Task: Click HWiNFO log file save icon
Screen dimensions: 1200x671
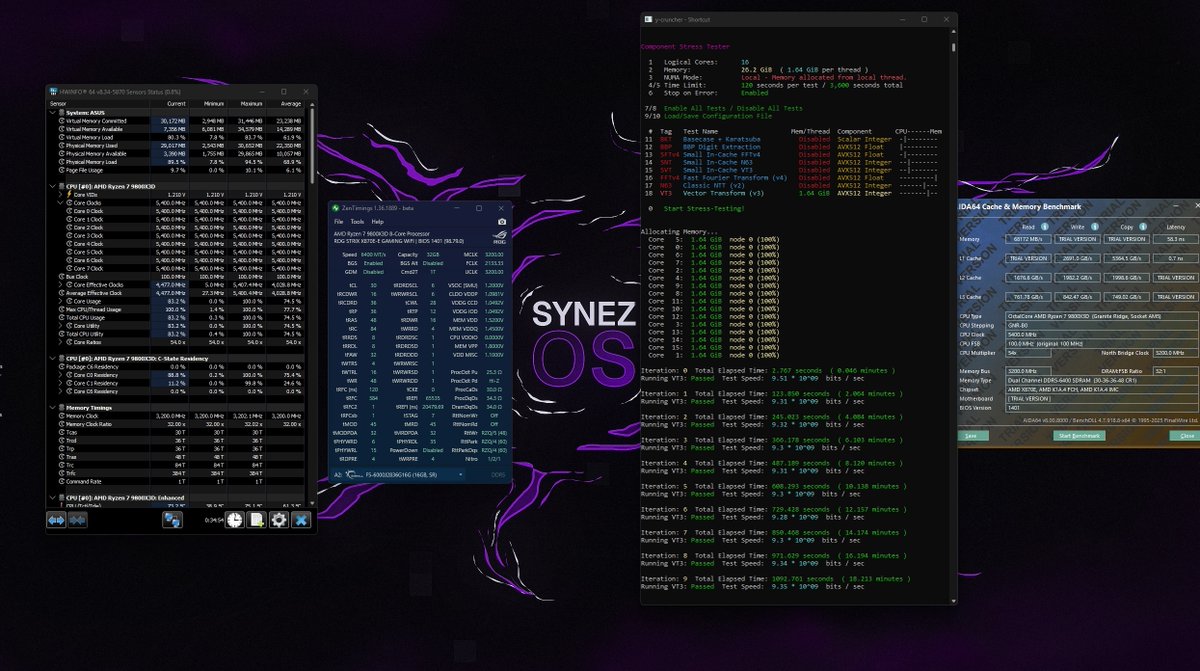Action: pos(256,521)
